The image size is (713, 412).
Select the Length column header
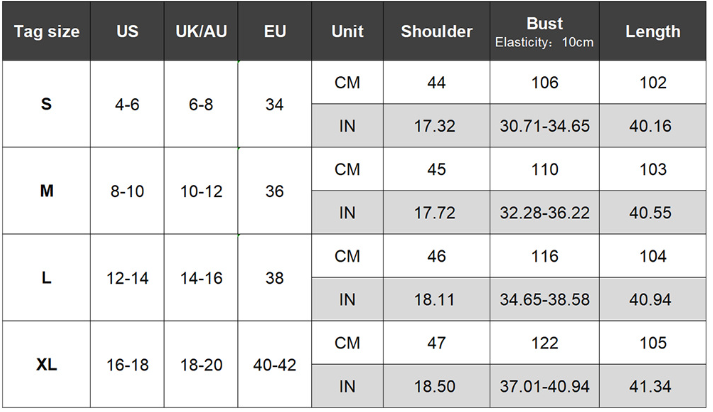(652, 32)
